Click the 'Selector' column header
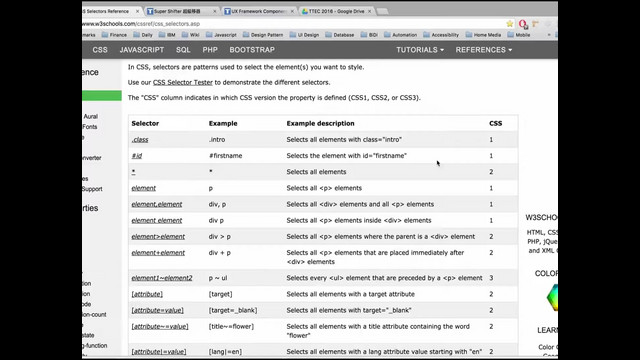Viewport: 640px width, 360px height. [145, 123]
